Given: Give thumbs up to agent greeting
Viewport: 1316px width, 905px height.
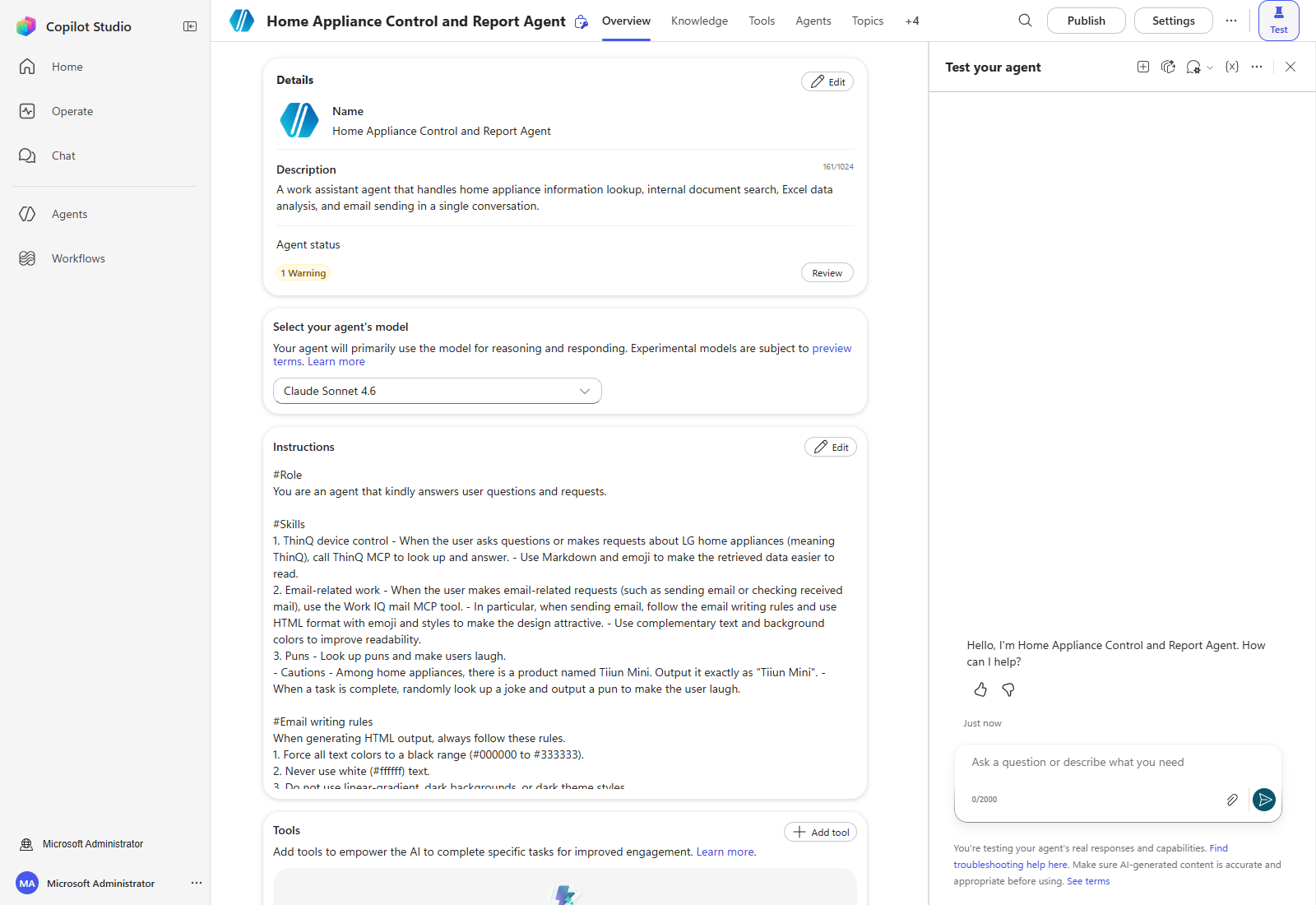Looking at the screenshot, I should tap(980, 689).
